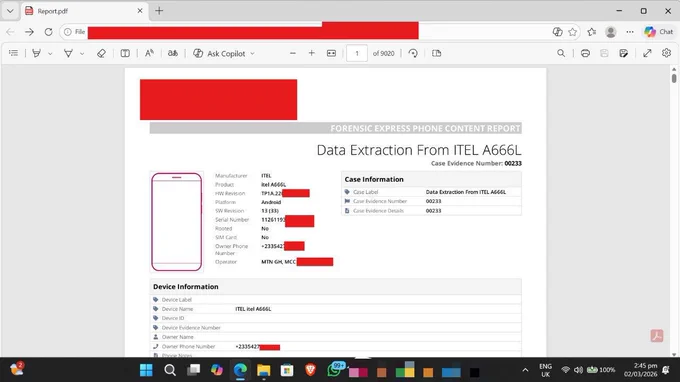Select the Report.pdf tab

pyautogui.click(x=84, y=11)
